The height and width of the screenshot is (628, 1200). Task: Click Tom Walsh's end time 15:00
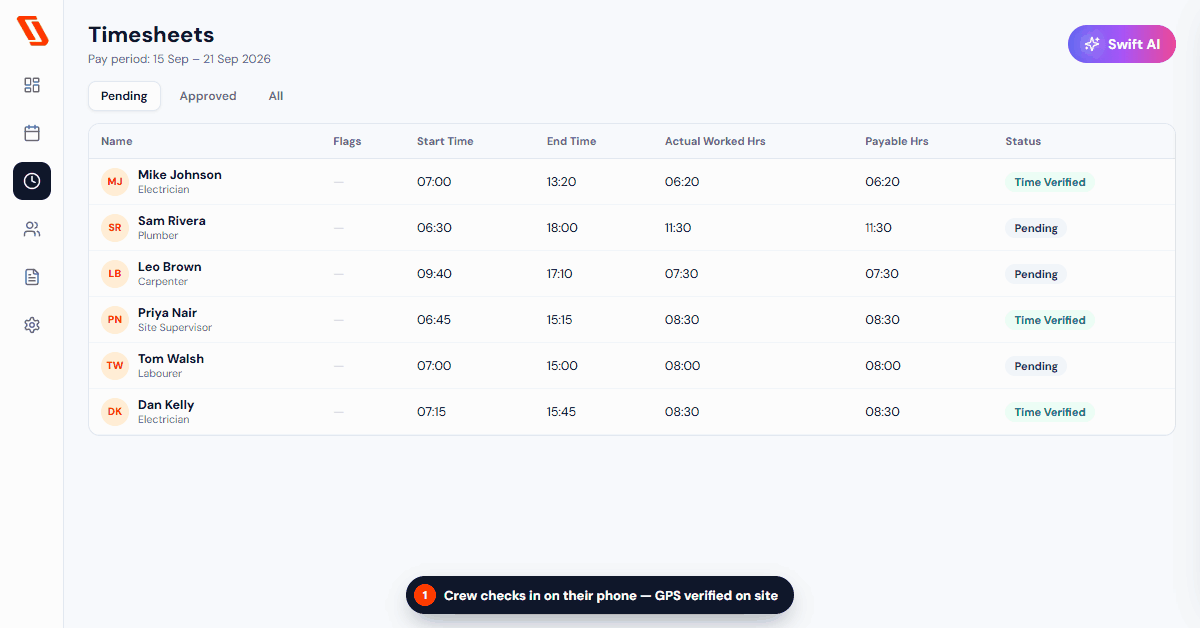coord(562,366)
